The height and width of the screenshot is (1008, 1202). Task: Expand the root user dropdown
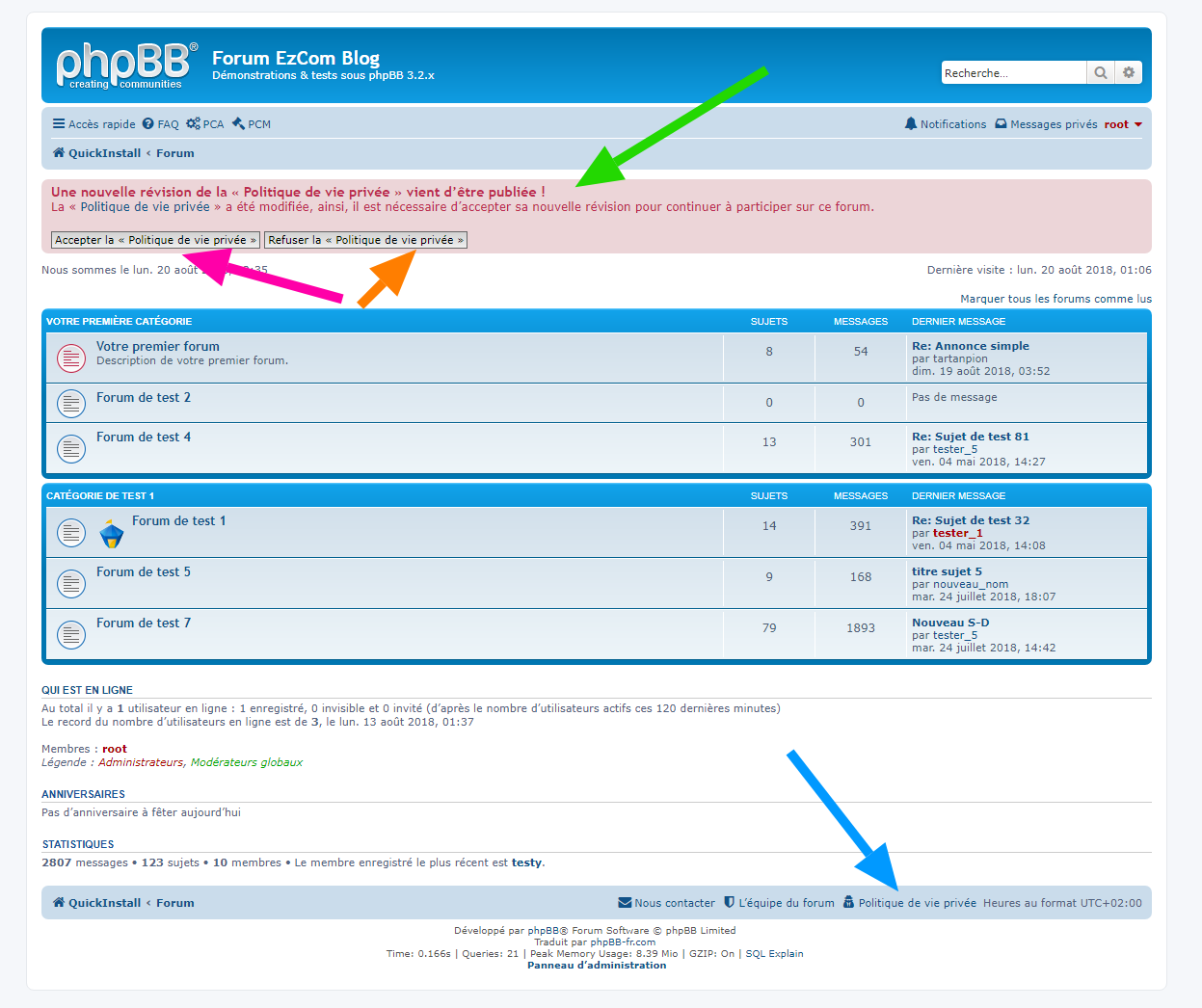[1123, 124]
